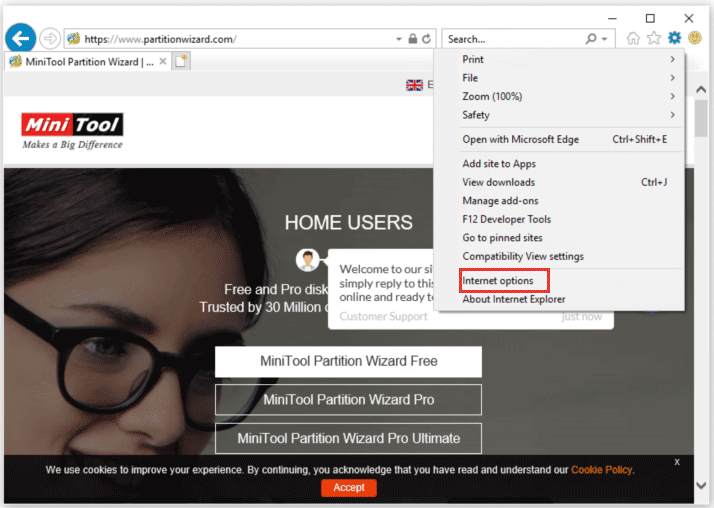Click the HOME USERS heading

click(x=348, y=223)
